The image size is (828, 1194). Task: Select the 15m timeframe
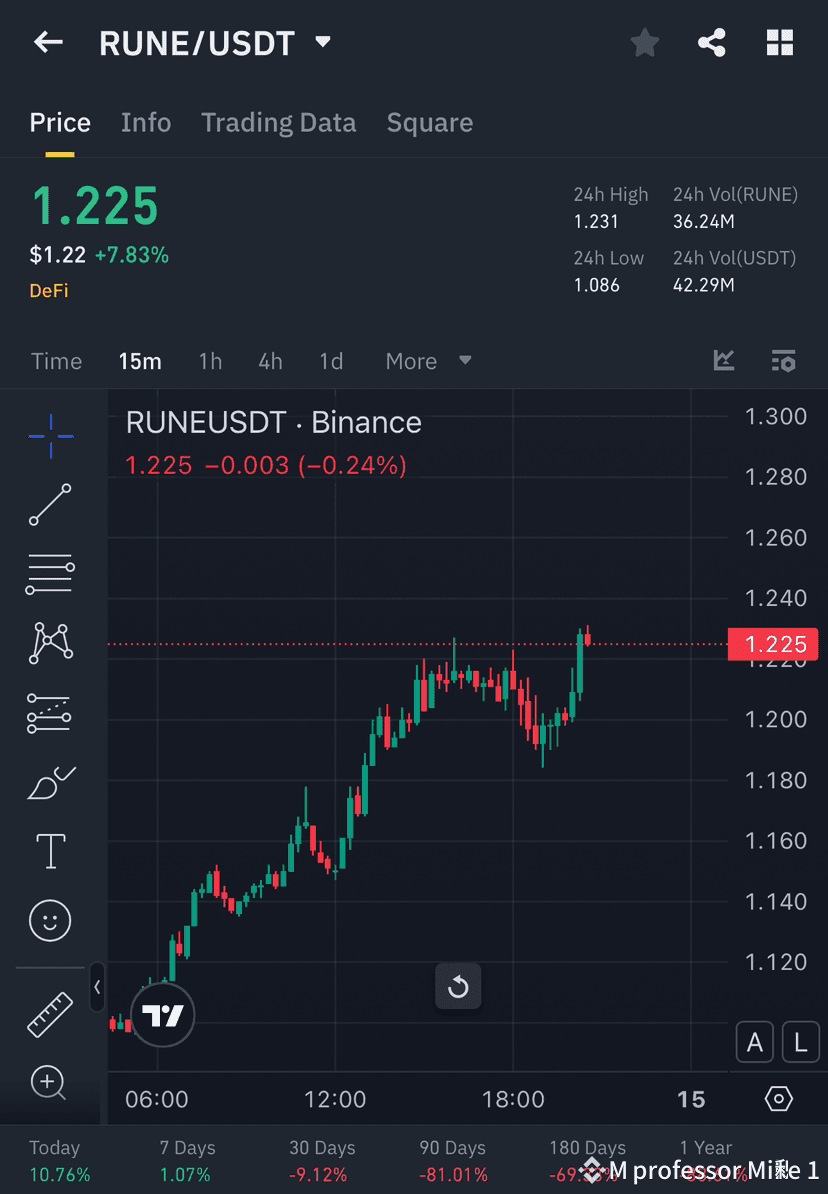(x=139, y=361)
